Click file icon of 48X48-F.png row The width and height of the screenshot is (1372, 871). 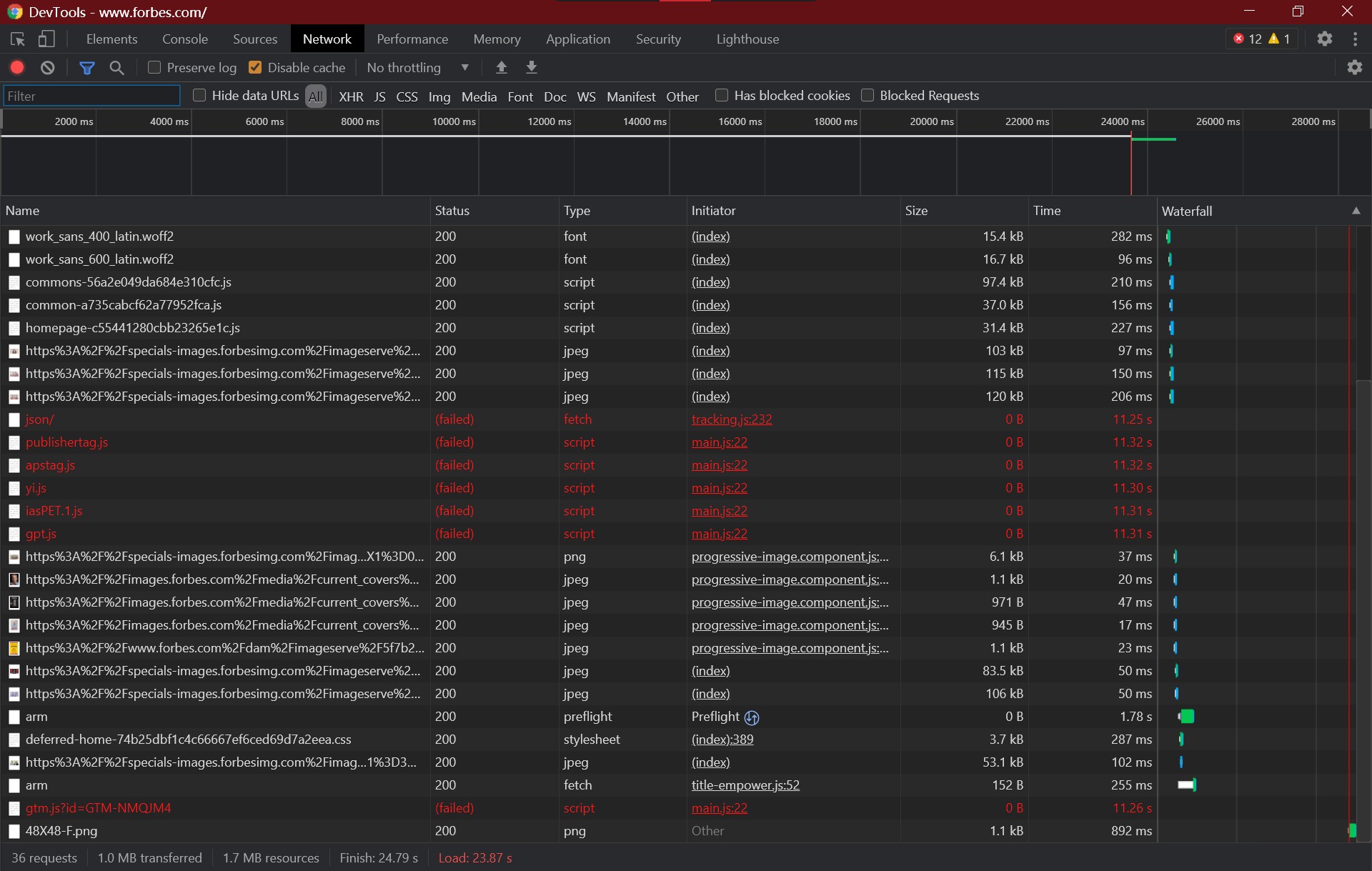pyautogui.click(x=14, y=832)
